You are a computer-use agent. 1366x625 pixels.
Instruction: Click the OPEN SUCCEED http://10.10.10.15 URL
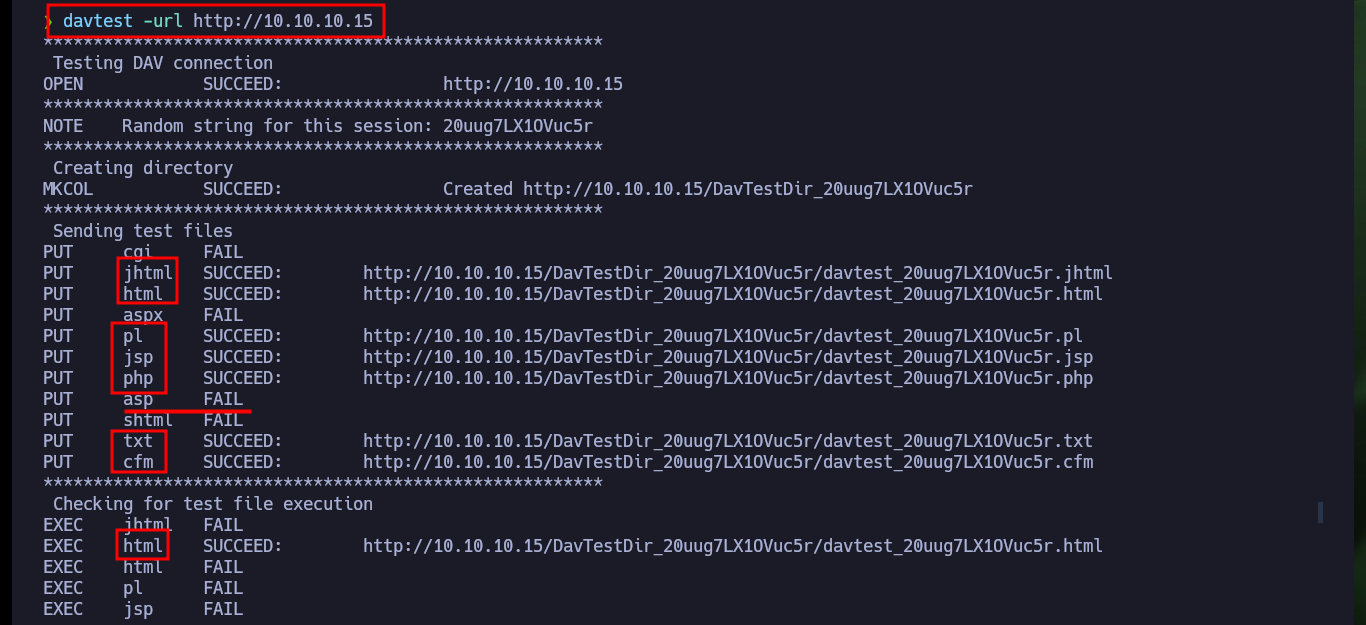tap(533, 84)
